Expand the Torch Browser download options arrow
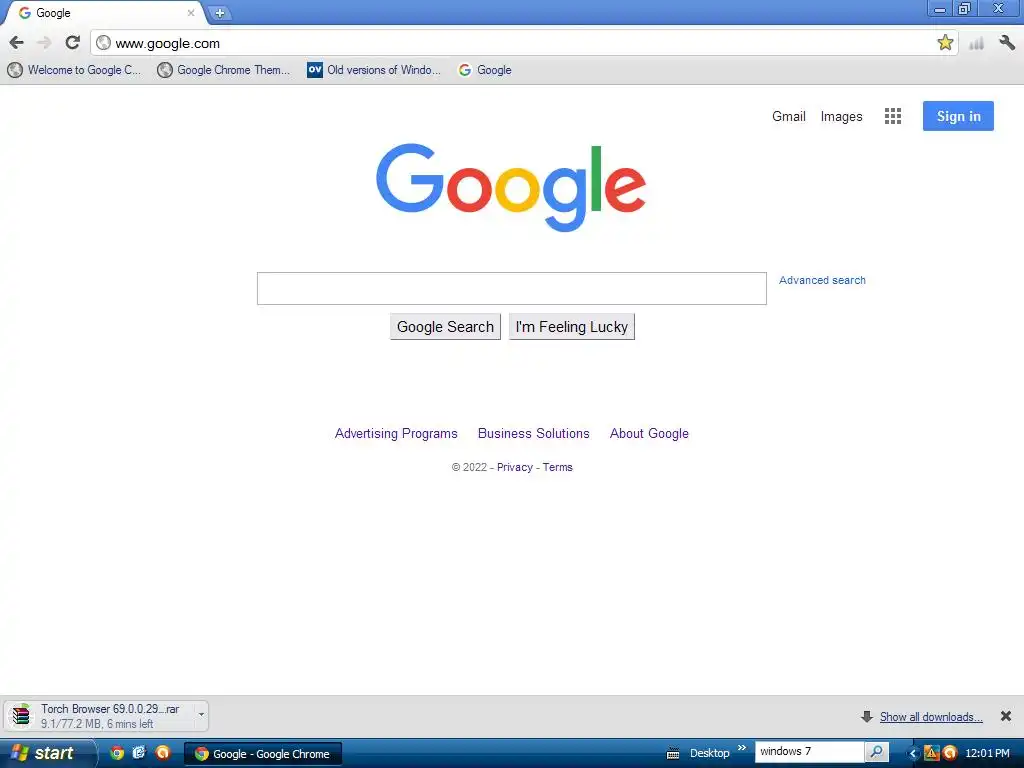The height and width of the screenshot is (768, 1024). (x=201, y=715)
